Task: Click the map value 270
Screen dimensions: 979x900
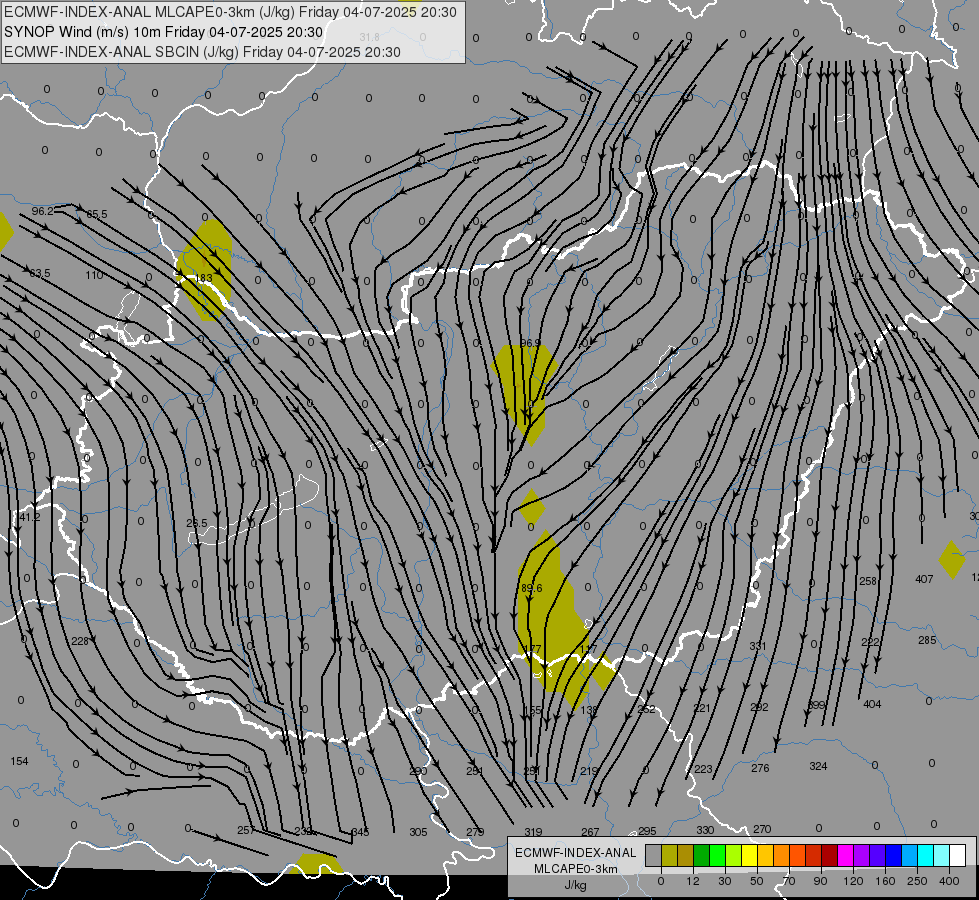Action: pyautogui.click(x=762, y=829)
